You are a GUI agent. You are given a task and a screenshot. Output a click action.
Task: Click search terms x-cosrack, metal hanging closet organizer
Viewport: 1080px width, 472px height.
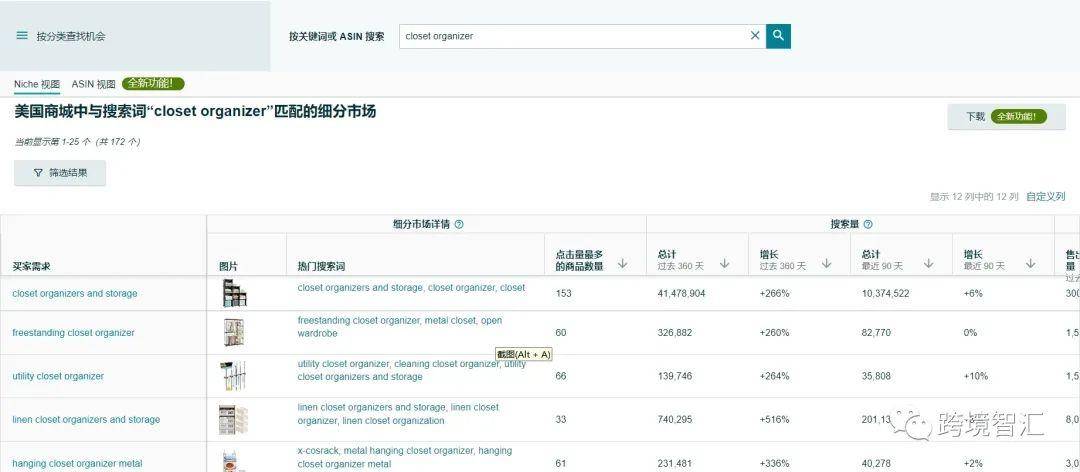(405, 457)
